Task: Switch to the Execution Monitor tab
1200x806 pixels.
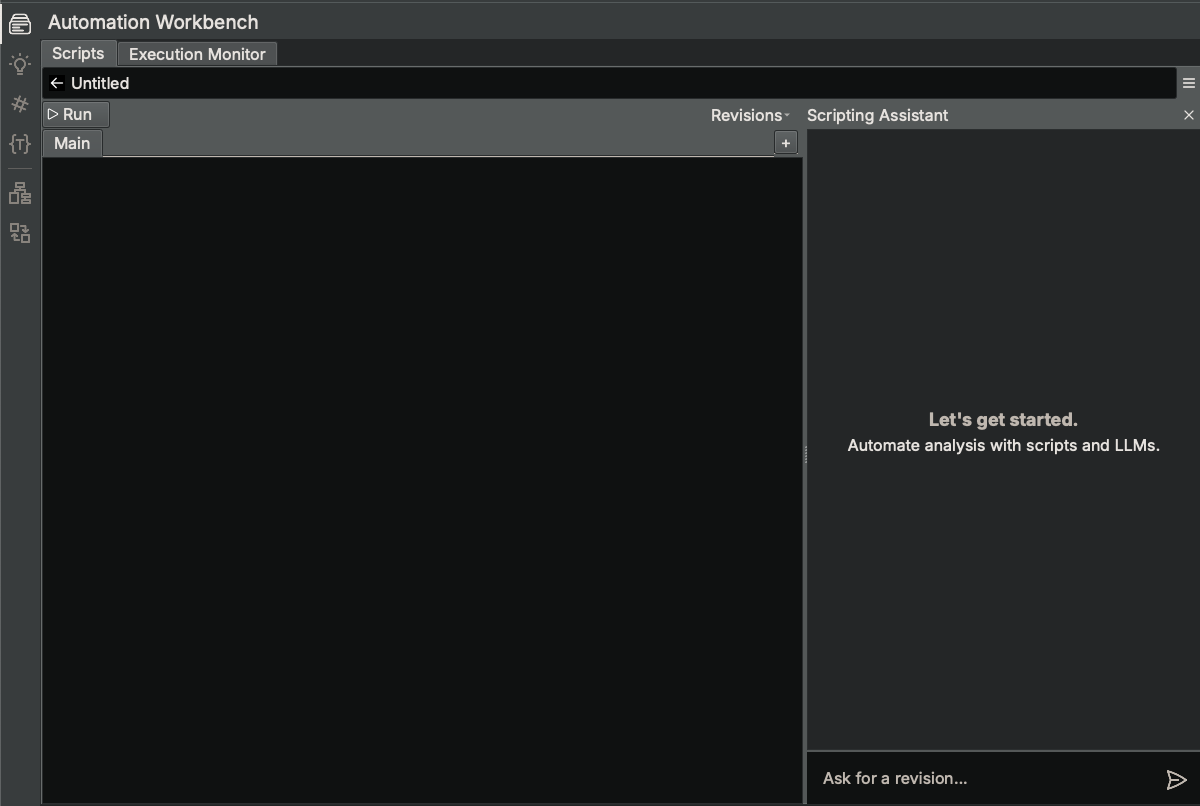Action: tap(197, 54)
